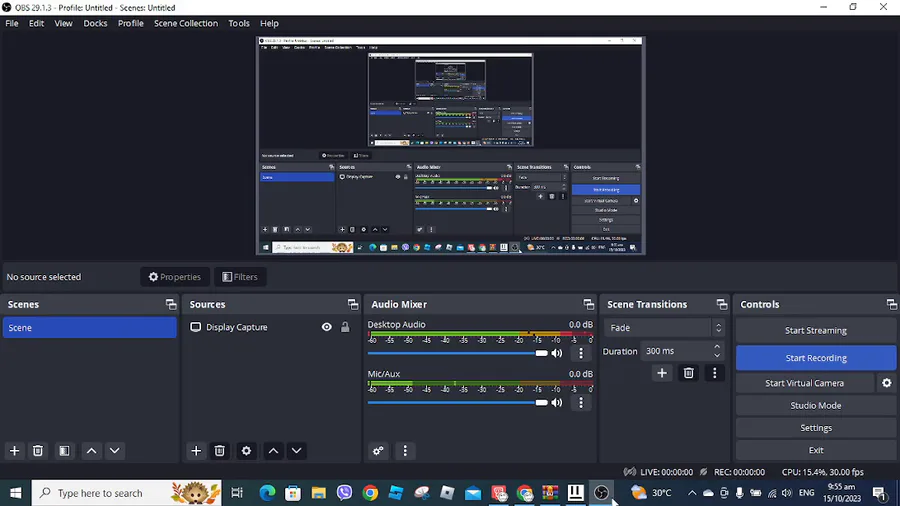
Task: Click the Windows search box
Action: [x=126, y=493]
